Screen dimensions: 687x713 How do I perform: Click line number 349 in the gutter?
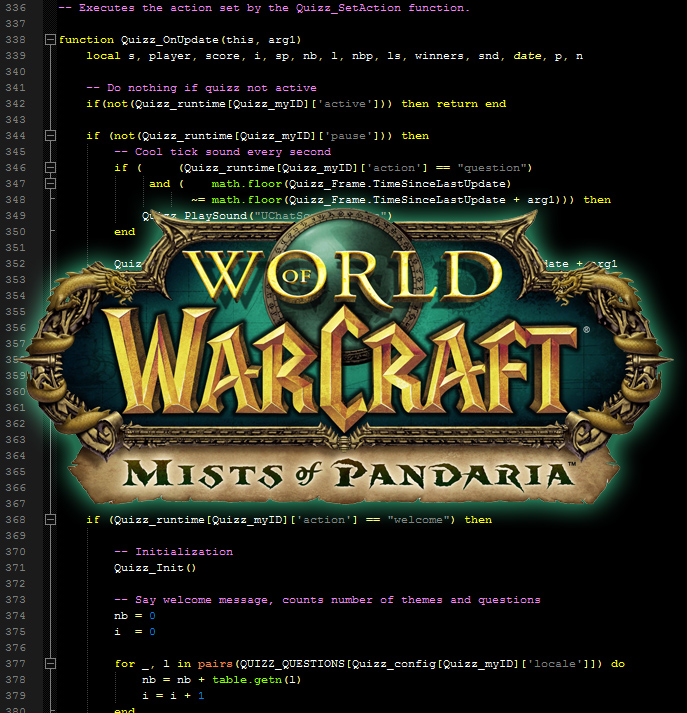click(x=15, y=216)
